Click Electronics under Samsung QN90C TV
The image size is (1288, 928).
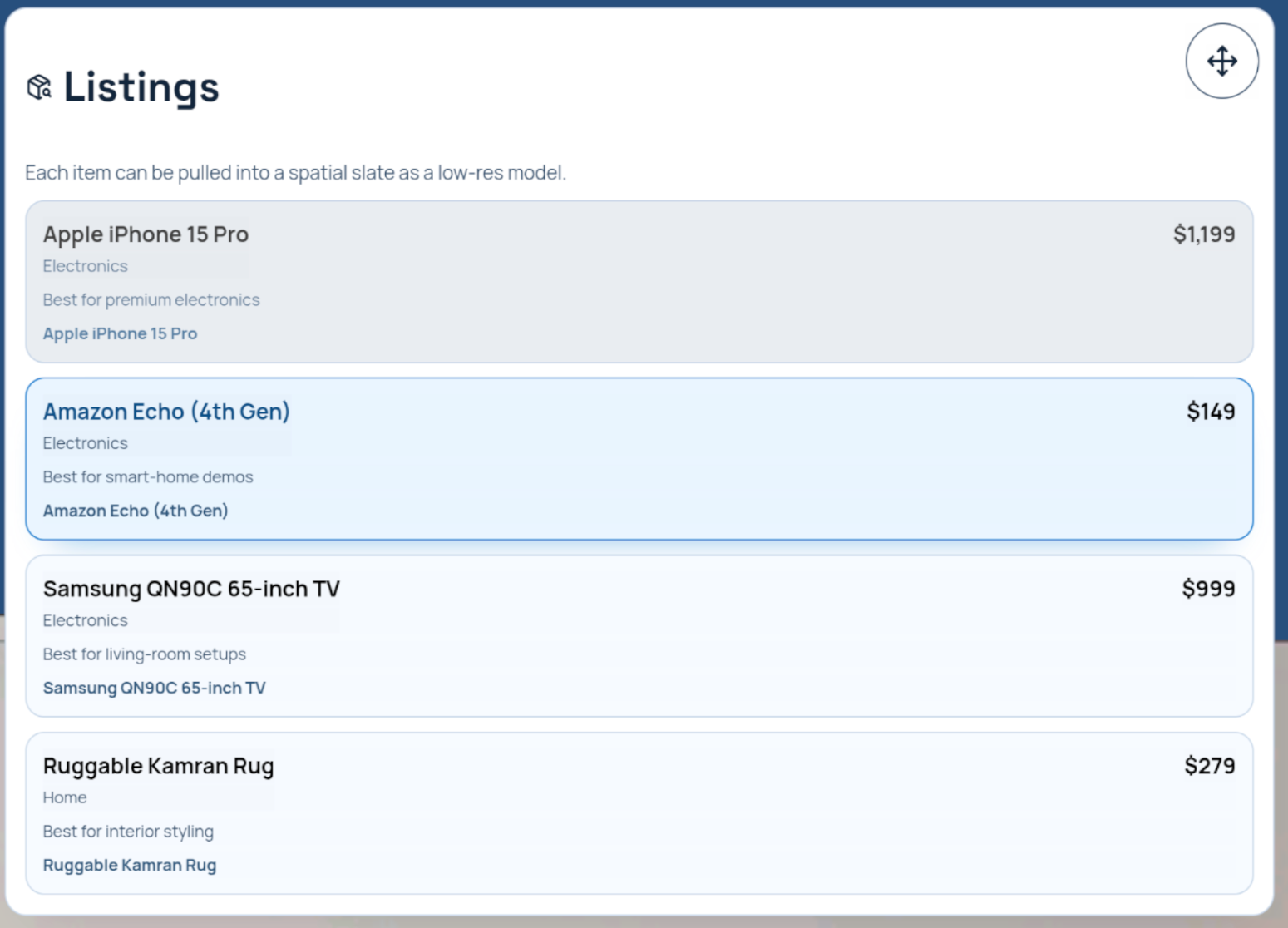[86, 620]
